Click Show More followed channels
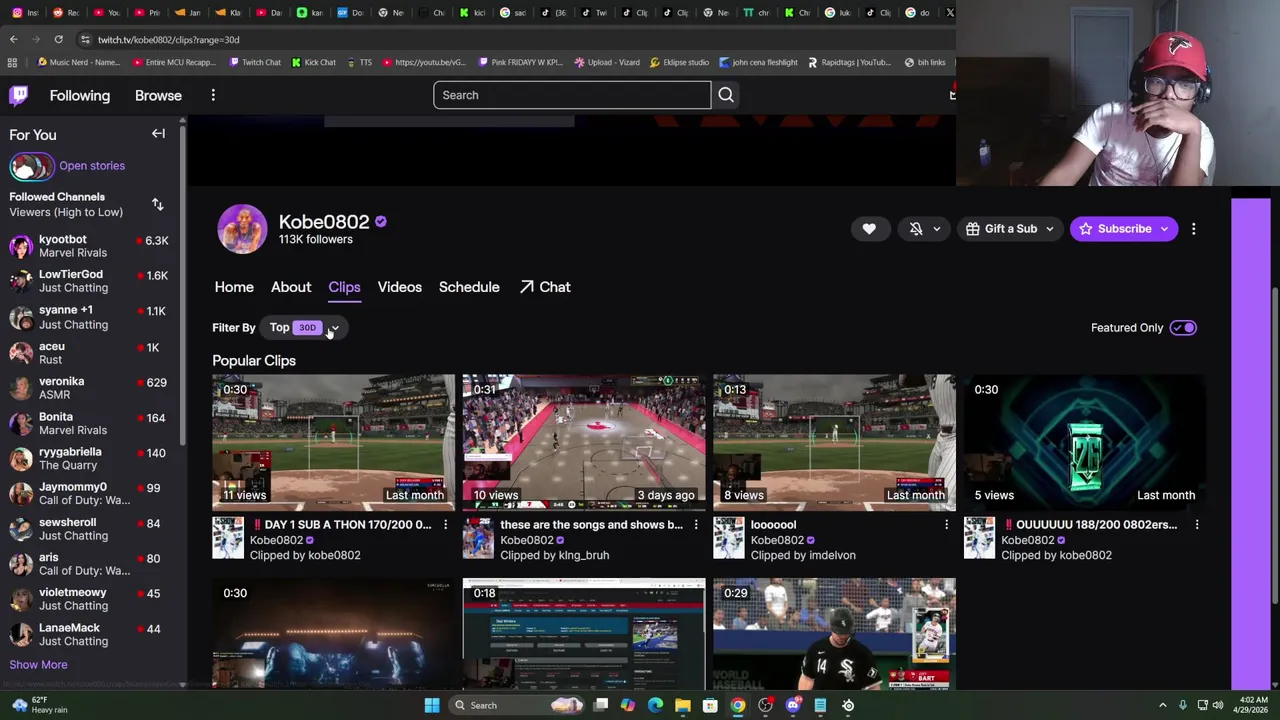Viewport: 1280px width, 720px height. click(38, 665)
